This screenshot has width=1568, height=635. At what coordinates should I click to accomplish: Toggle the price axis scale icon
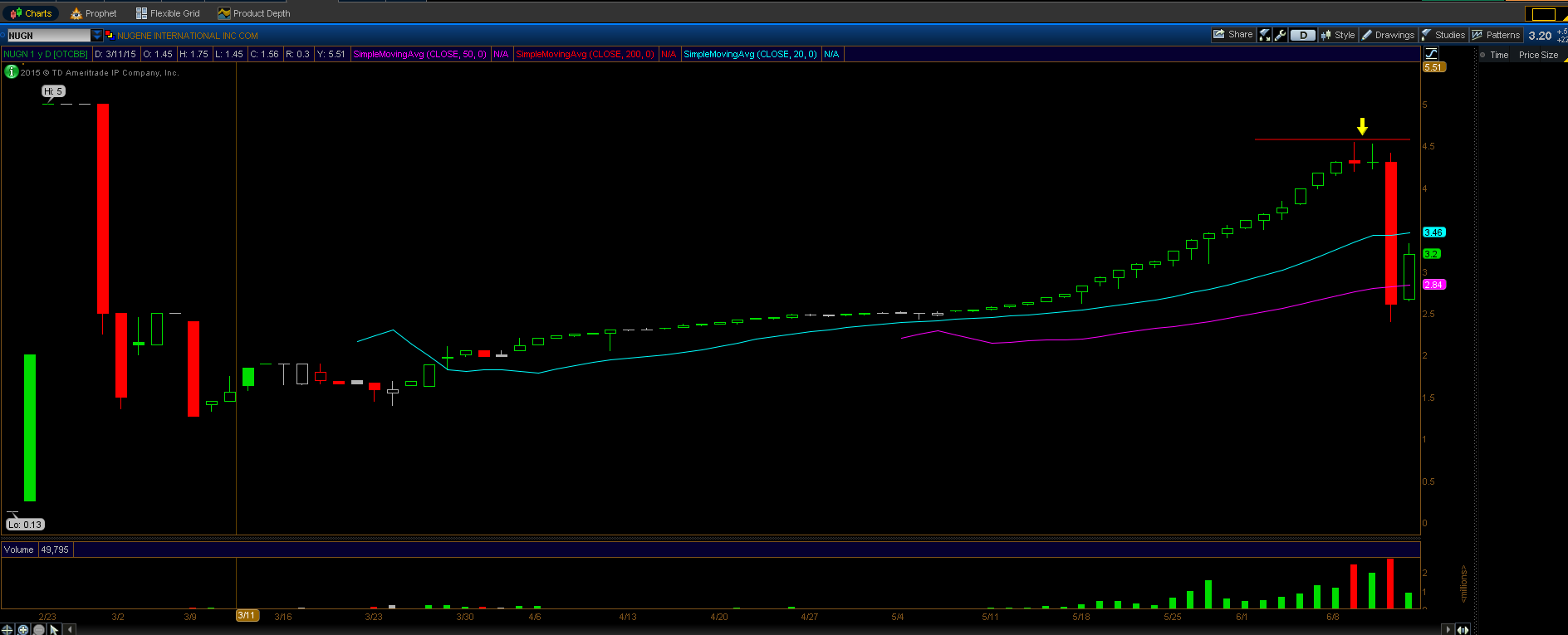click(x=1431, y=54)
